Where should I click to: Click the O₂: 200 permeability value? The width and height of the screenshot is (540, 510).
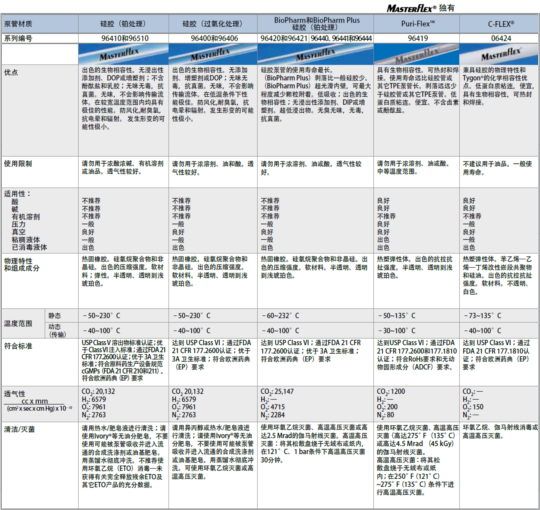point(387,407)
